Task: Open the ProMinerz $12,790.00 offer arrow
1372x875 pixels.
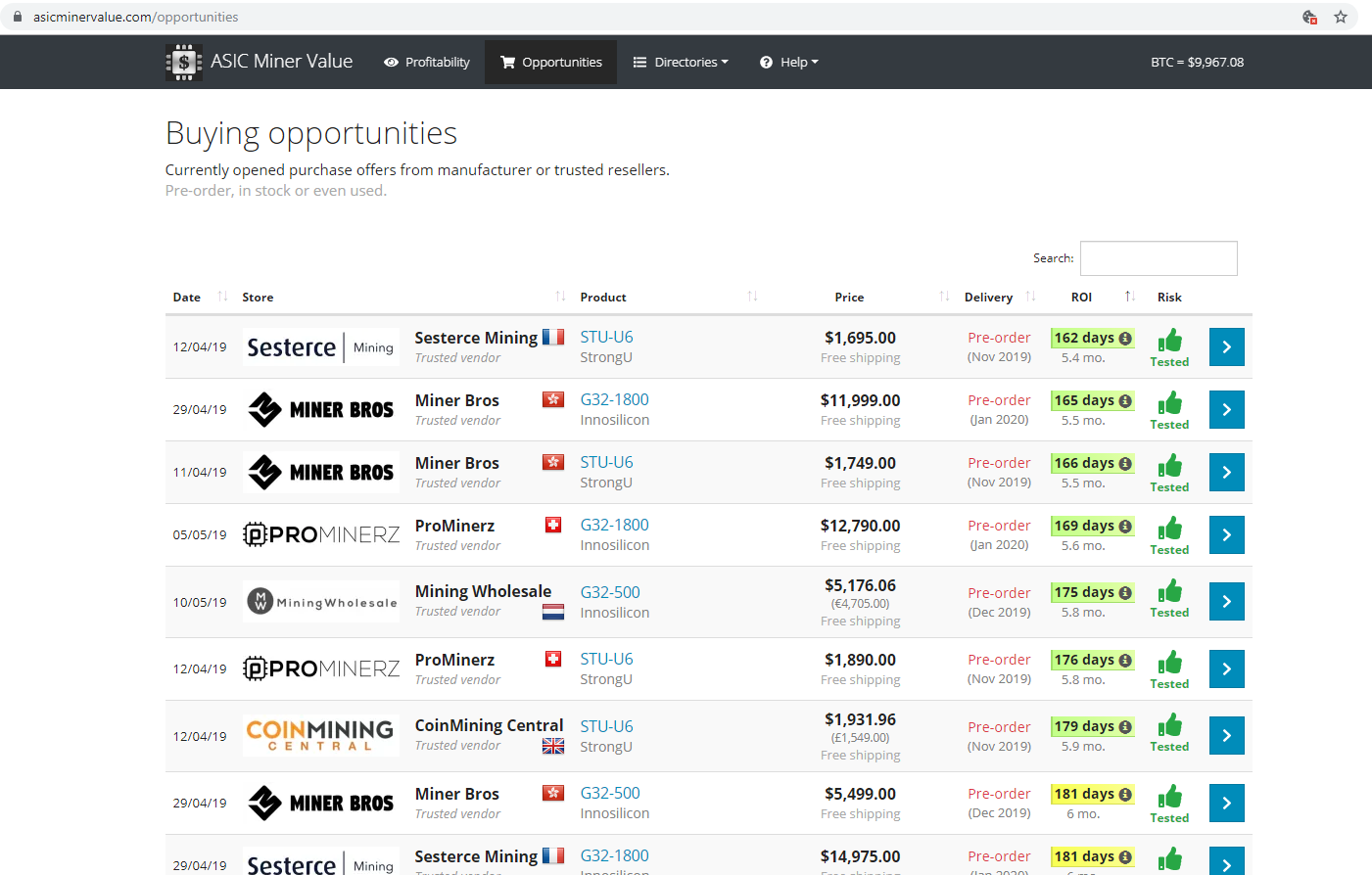Action: 1226,534
